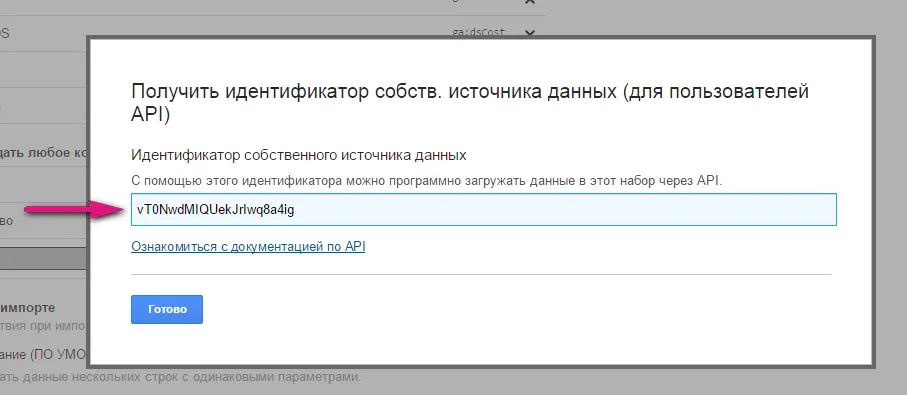Click the description starting with С помощью этого идентификатора

pyautogui.click(x=427, y=180)
